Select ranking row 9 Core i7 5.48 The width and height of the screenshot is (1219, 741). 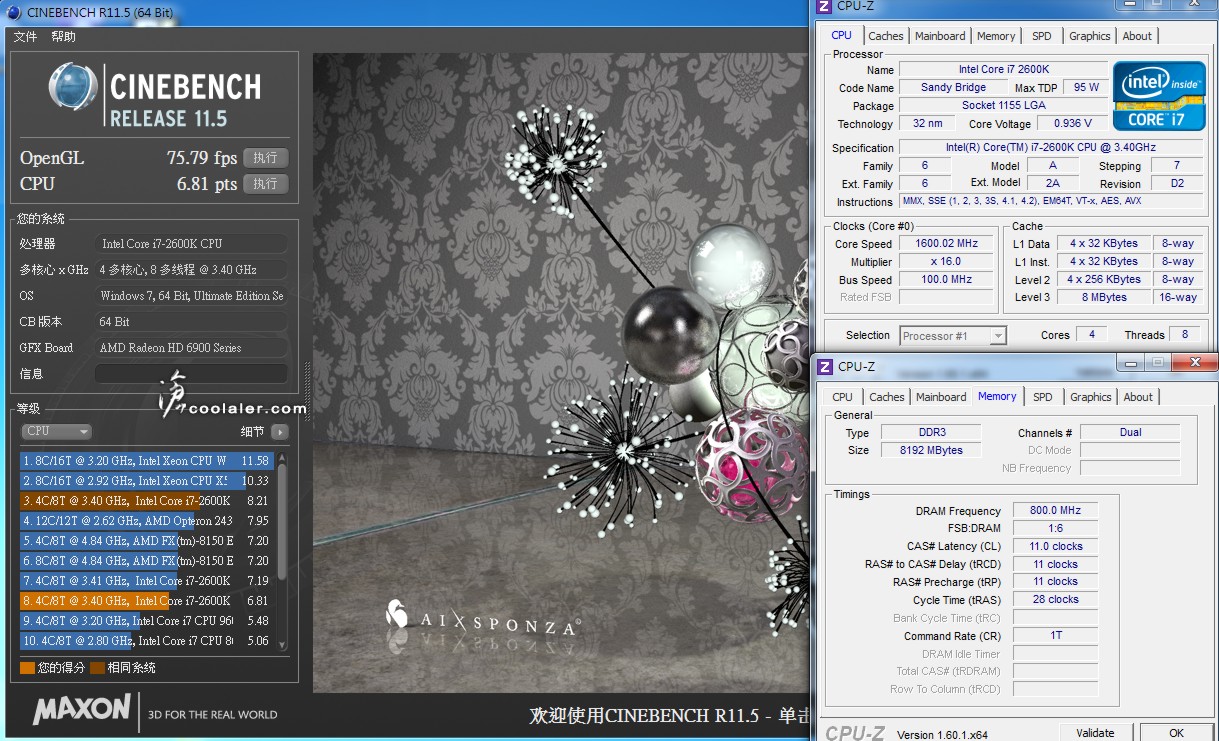[147, 621]
